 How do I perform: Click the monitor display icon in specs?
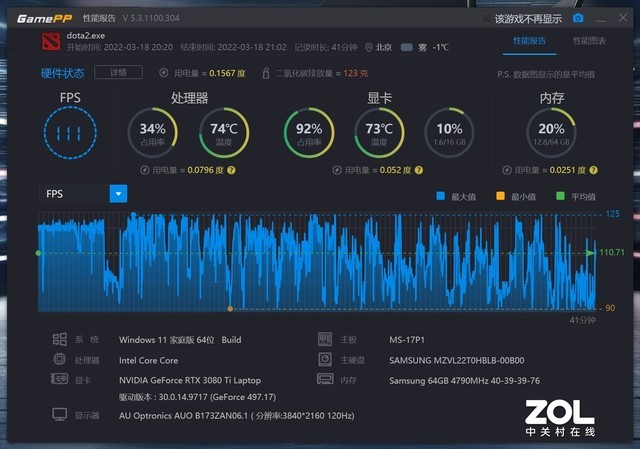[x=60, y=414]
